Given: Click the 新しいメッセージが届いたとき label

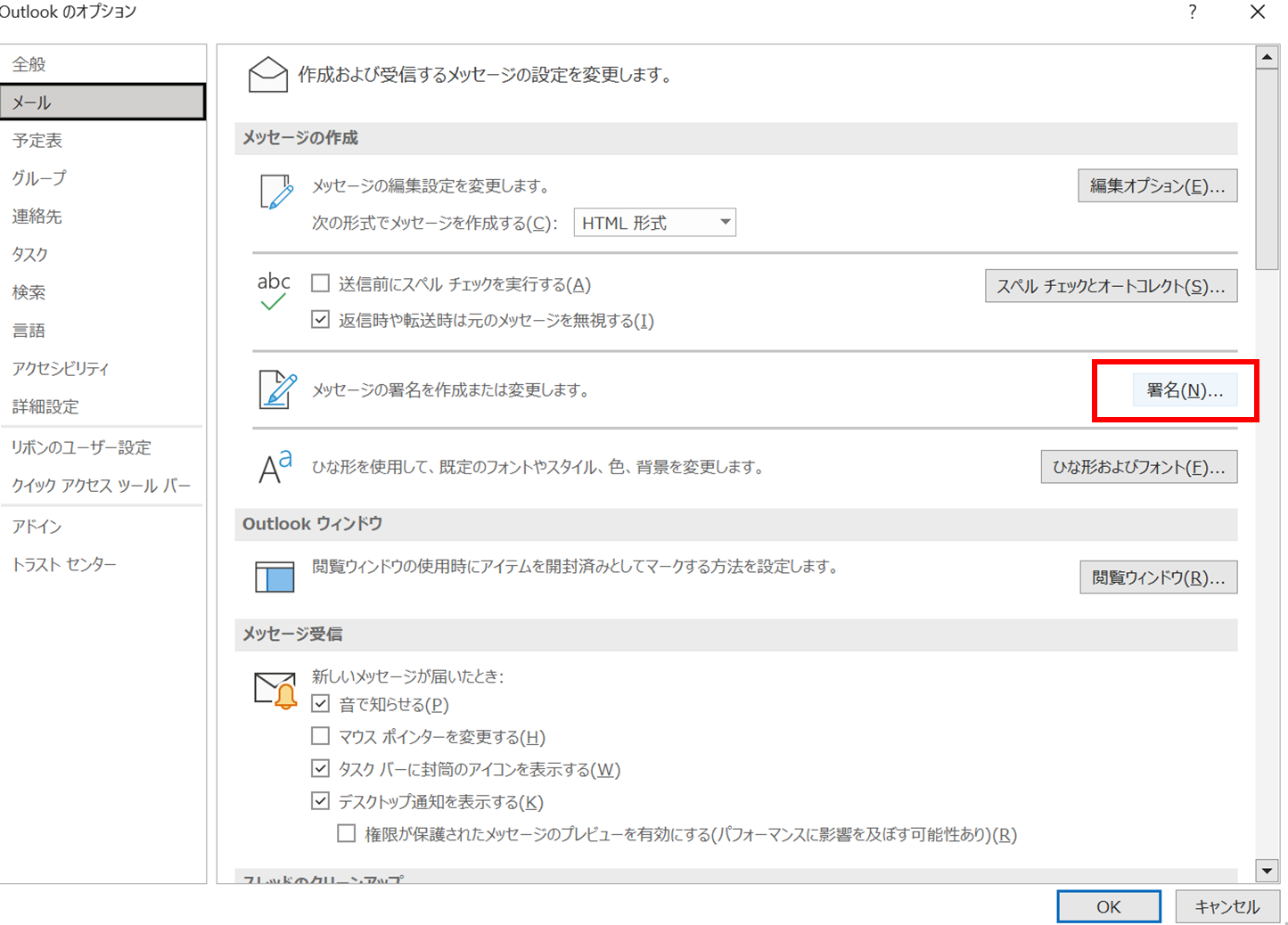Looking at the screenshot, I should (407, 676).
